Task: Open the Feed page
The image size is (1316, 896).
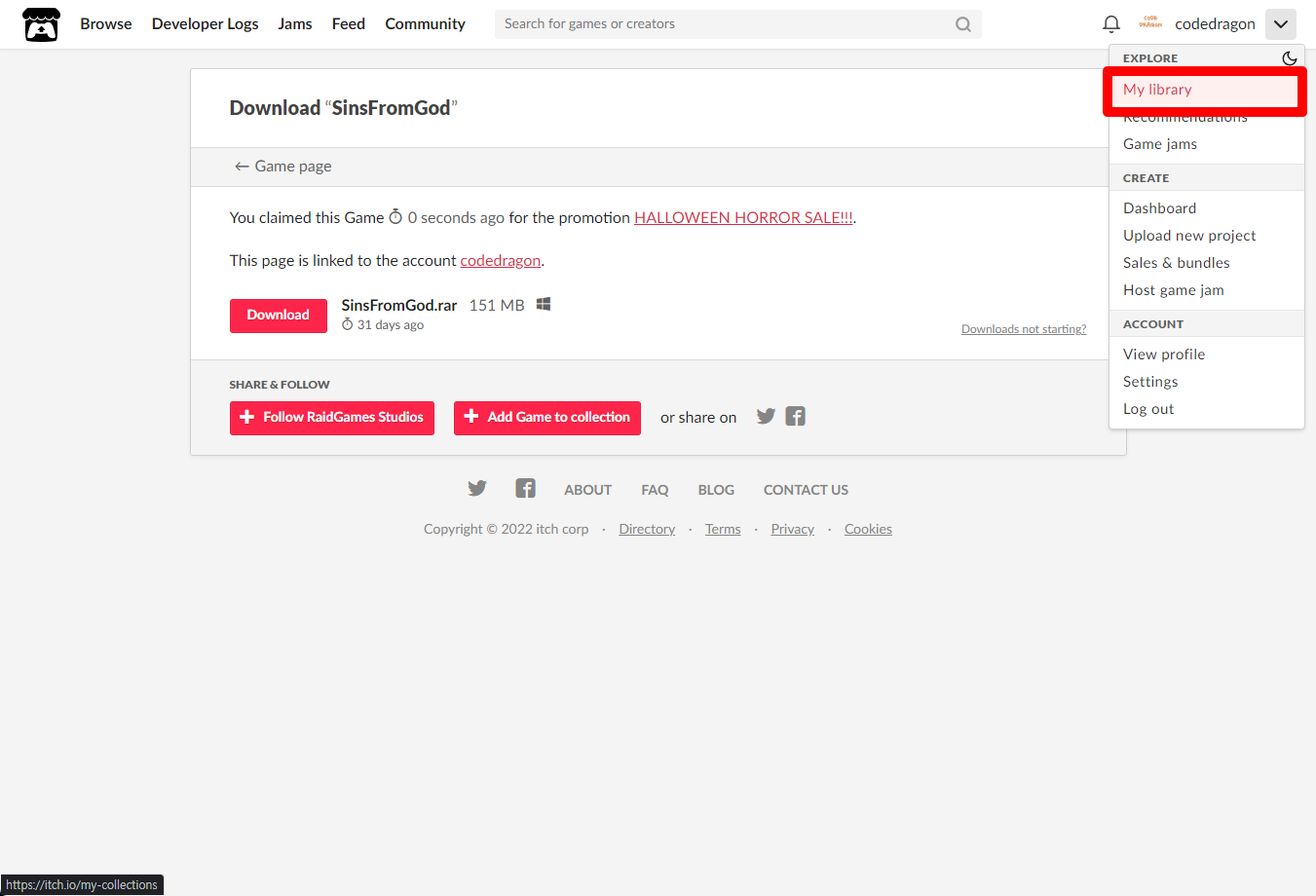Action: tap(349, 24)
